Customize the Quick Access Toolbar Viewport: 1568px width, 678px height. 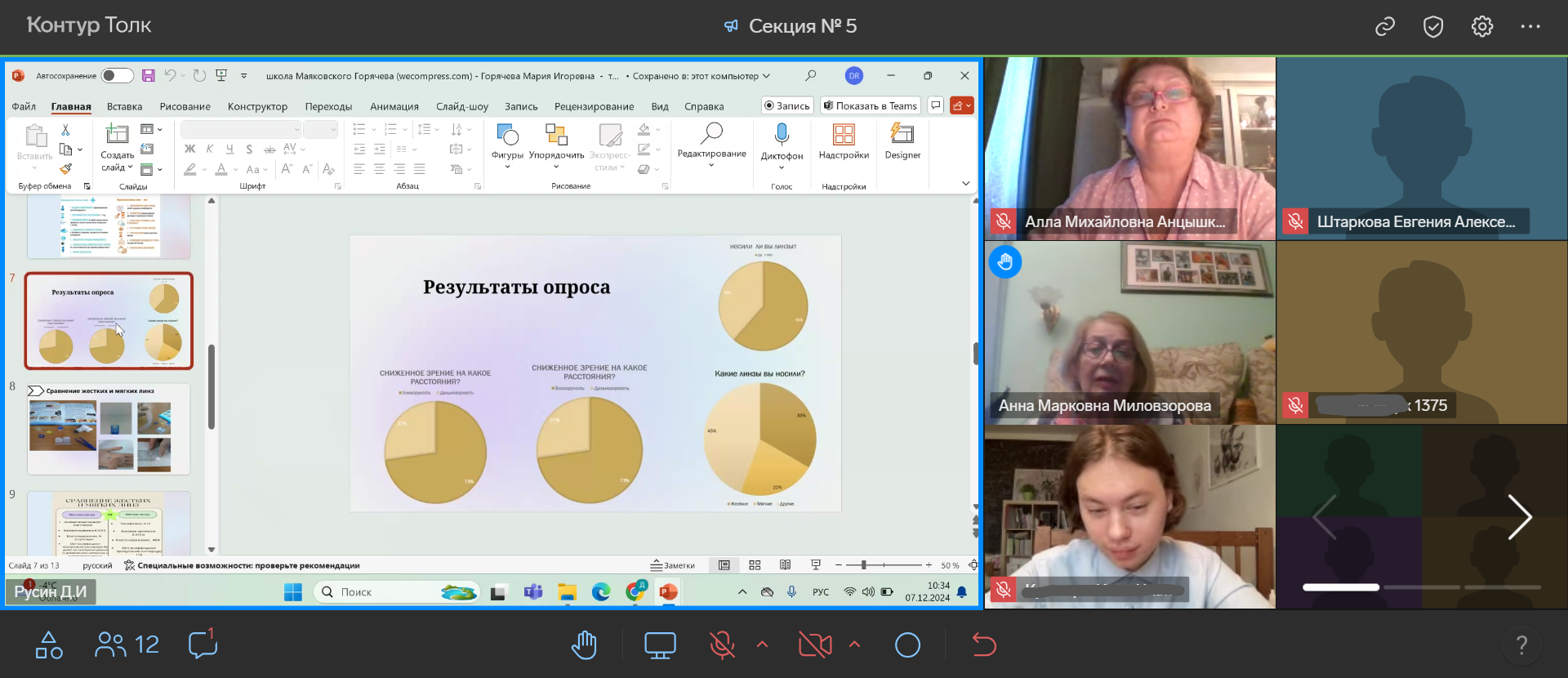243,76
